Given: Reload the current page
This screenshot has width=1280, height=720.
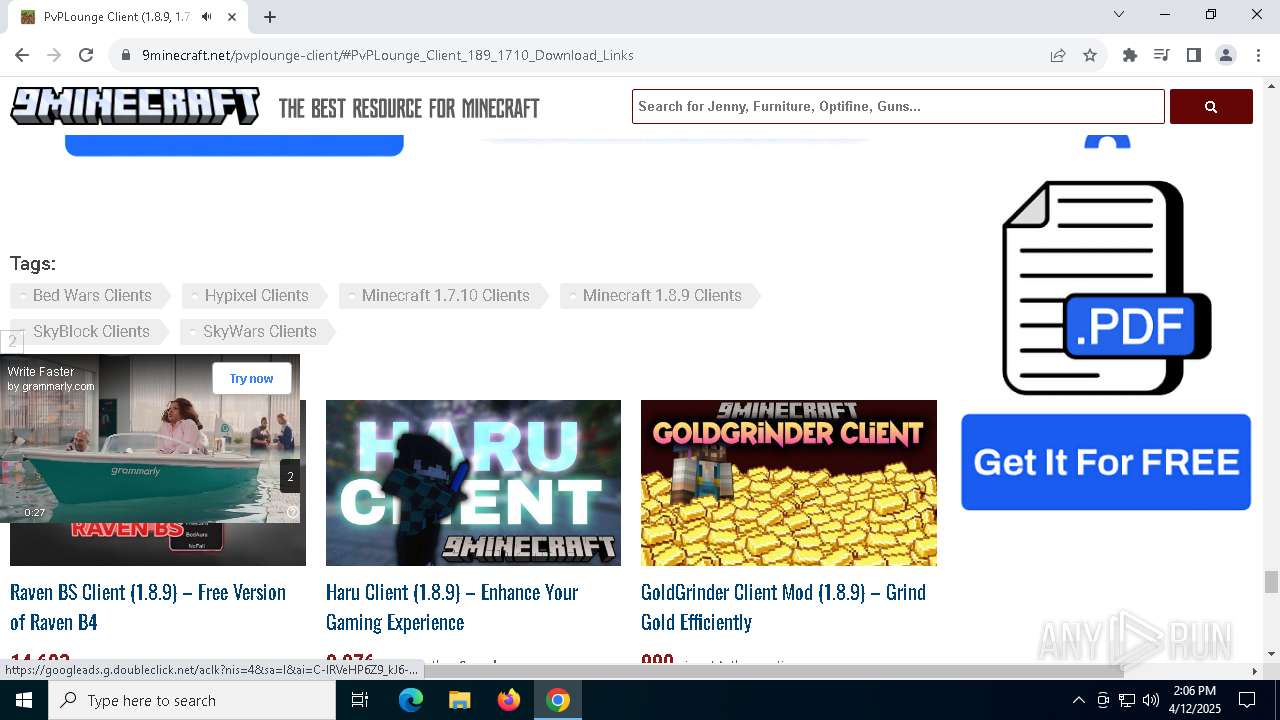Looking at the screenshot, I should tap(86, 55).
